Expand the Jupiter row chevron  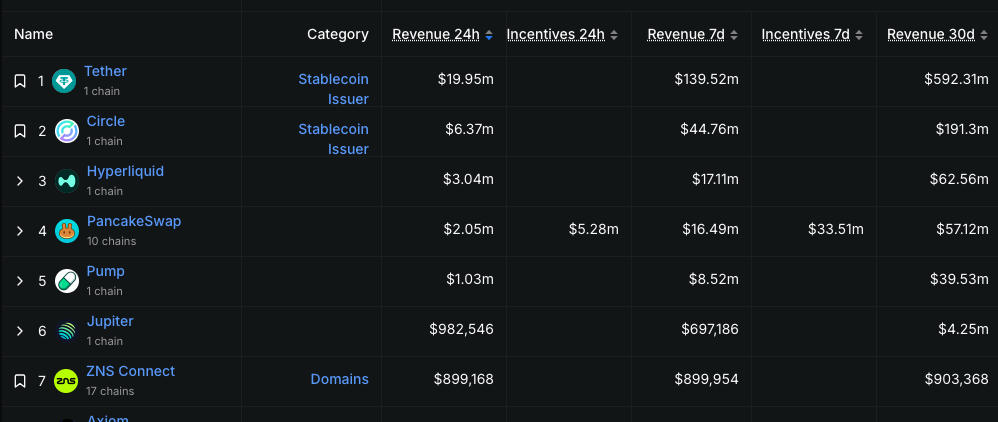pos(19,331)
